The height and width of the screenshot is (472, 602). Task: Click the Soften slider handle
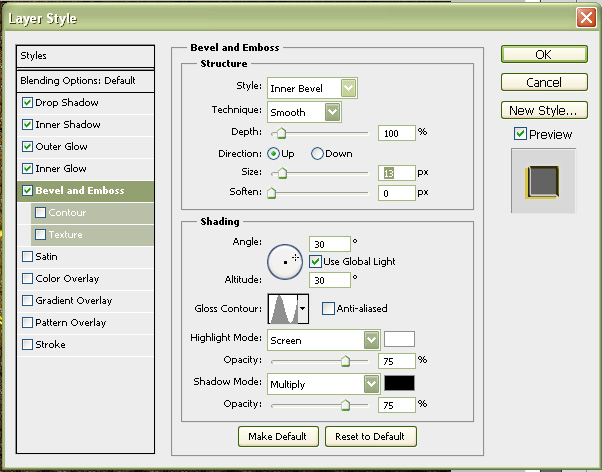tap(271, 192)
